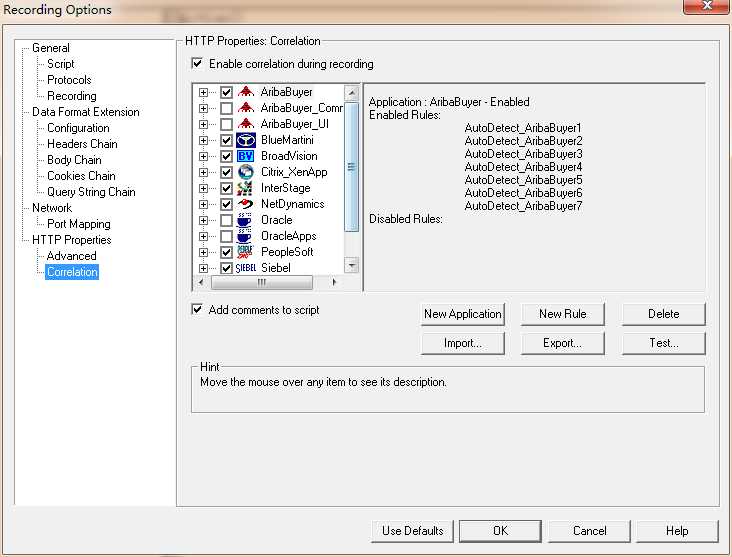
Task: Open Advanced HTTP Properties page
Action: (x=71, y=256)
